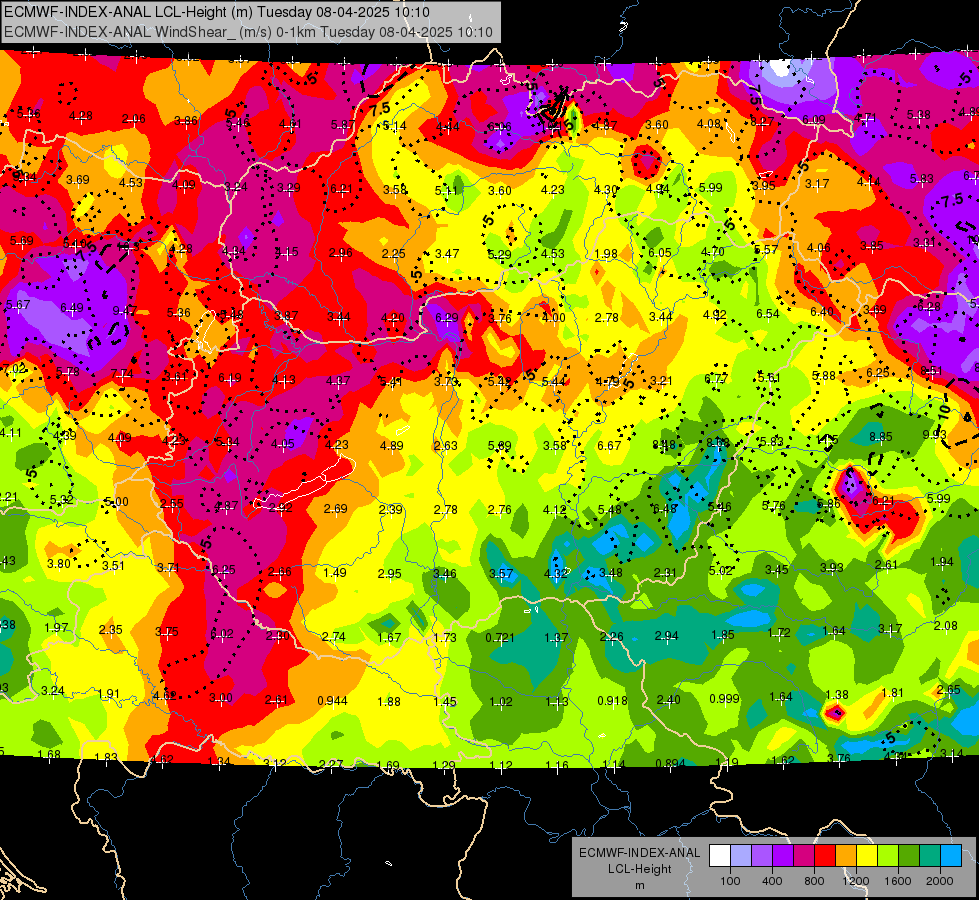Click the red legend color swatch
The width and height of the screenshot is (979, 900).
(x=825, y=856)
